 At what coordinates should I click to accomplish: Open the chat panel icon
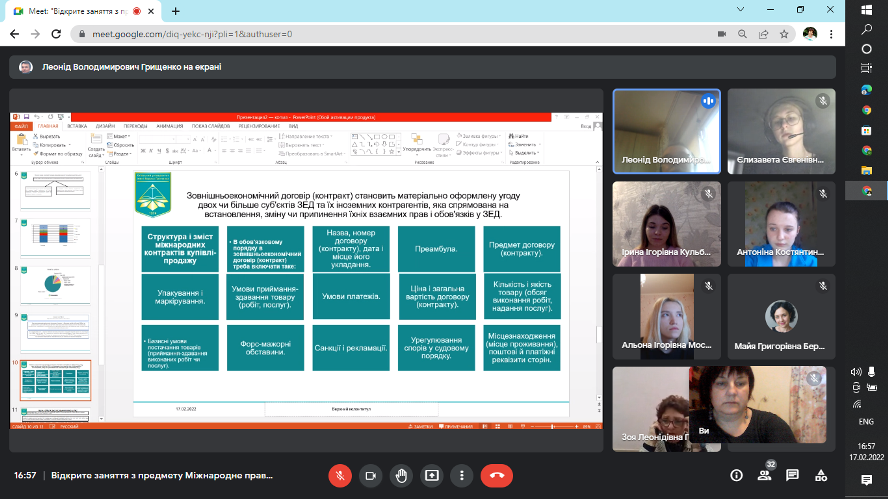(792, 476)
